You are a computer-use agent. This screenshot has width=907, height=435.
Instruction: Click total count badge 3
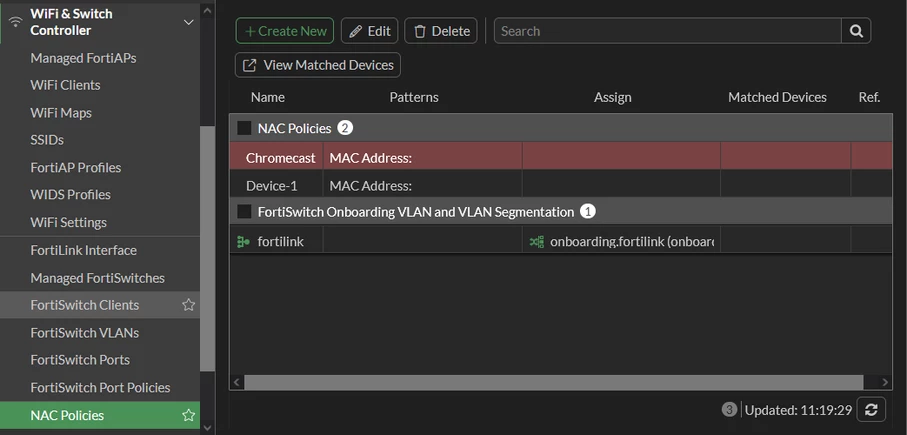pos(729,410)
